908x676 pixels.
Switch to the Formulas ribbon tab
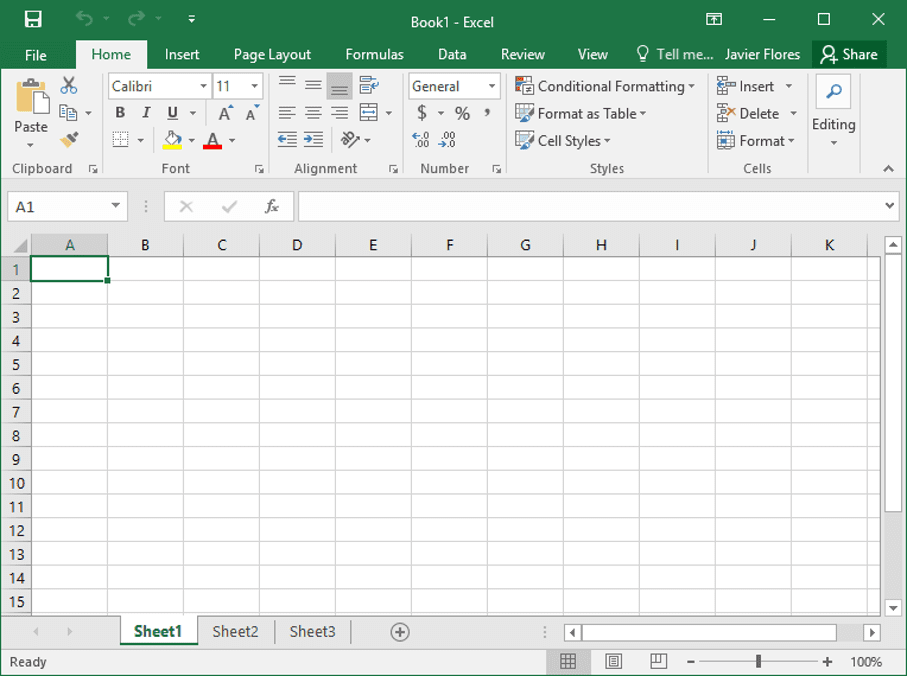pos(374,54)
